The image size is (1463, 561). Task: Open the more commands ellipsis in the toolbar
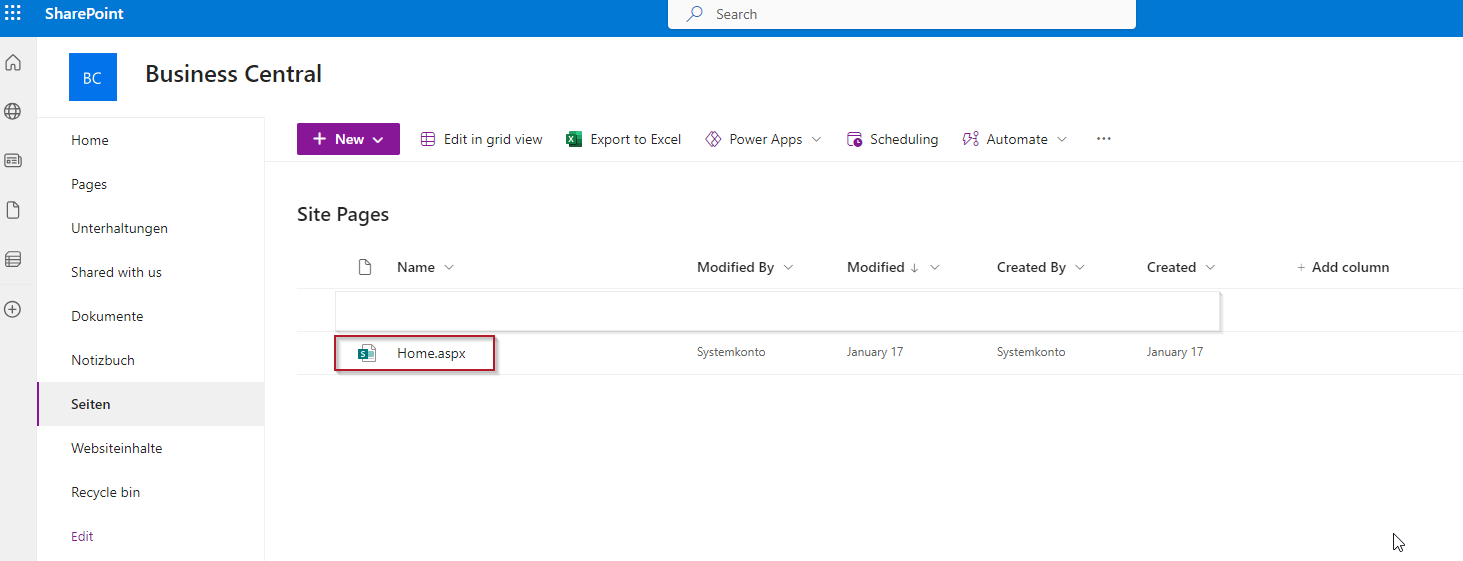[1104, 139]
